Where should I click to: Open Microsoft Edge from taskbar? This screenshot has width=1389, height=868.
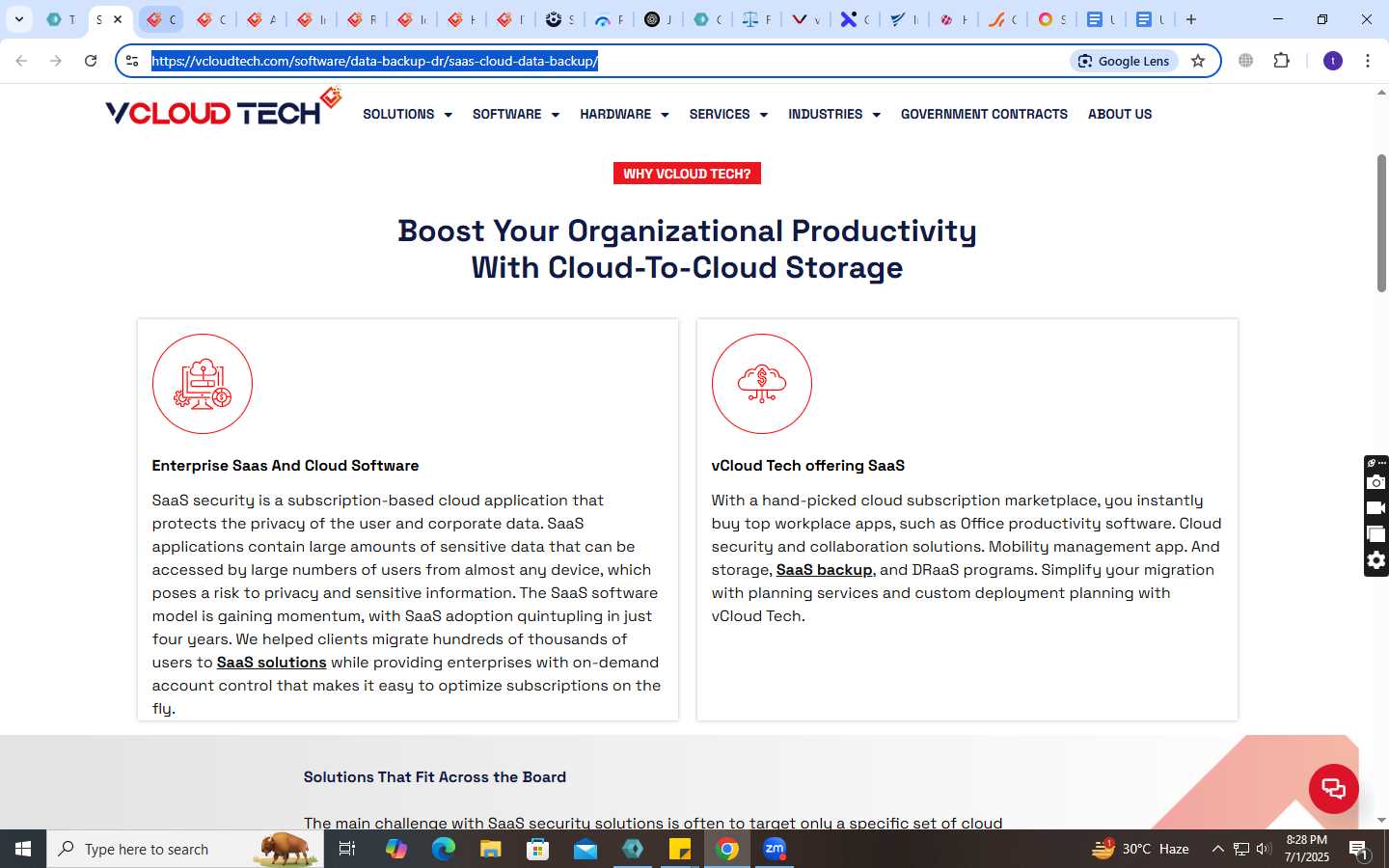[x=443, y=849]
